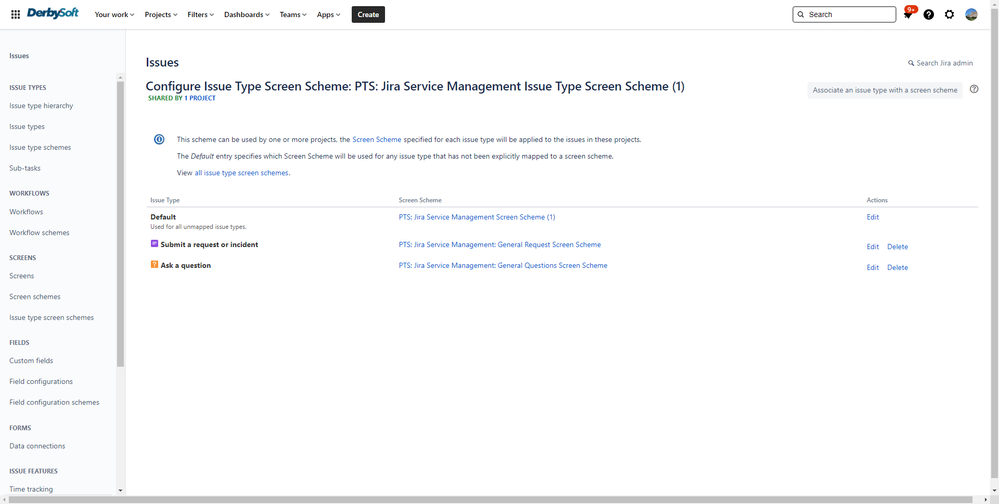Viewport: 999px width, 504px height.
Task: Click the purple Submit a request issue icon
Action: (x=154, y=243)
